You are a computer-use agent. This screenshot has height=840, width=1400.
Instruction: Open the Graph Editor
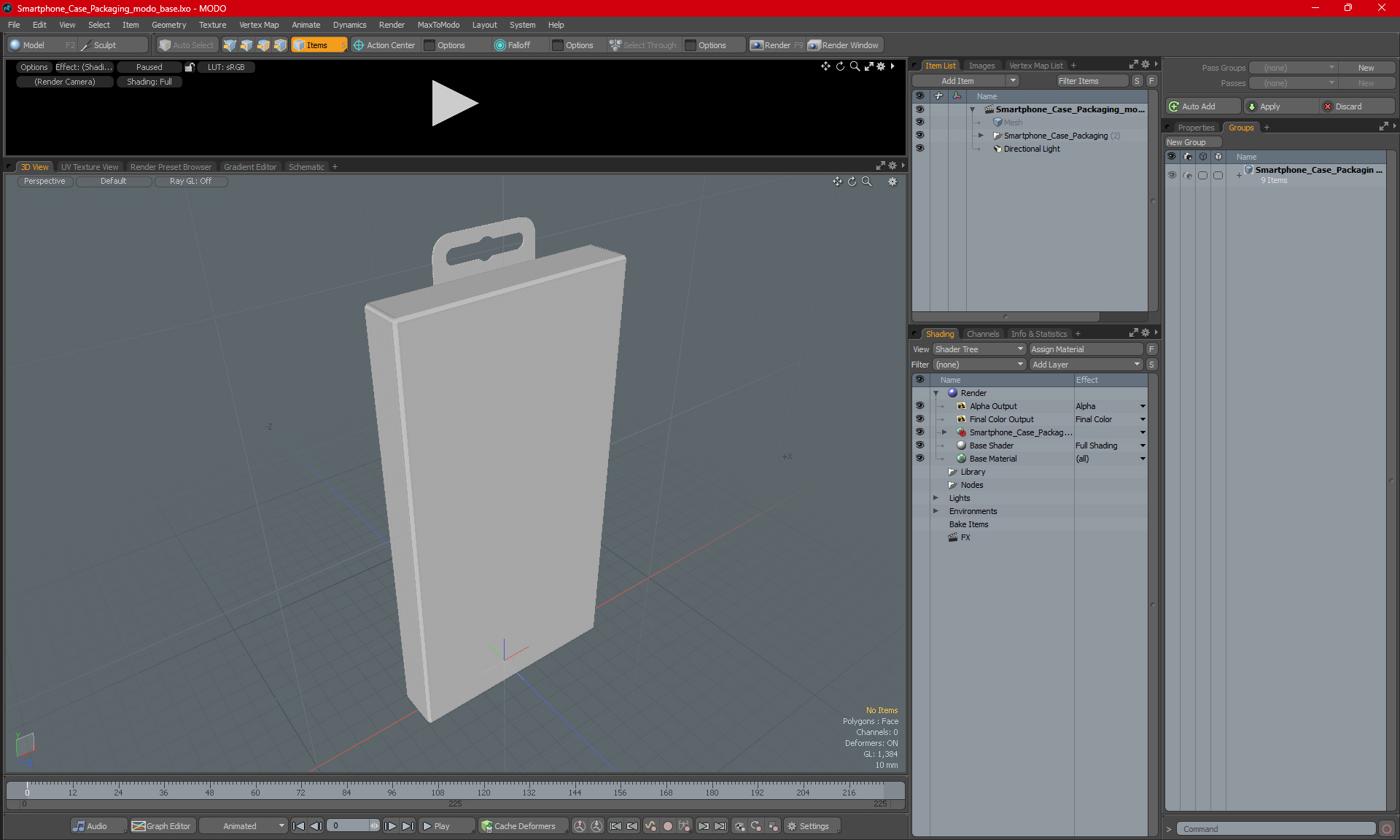[x=161, y=826]
